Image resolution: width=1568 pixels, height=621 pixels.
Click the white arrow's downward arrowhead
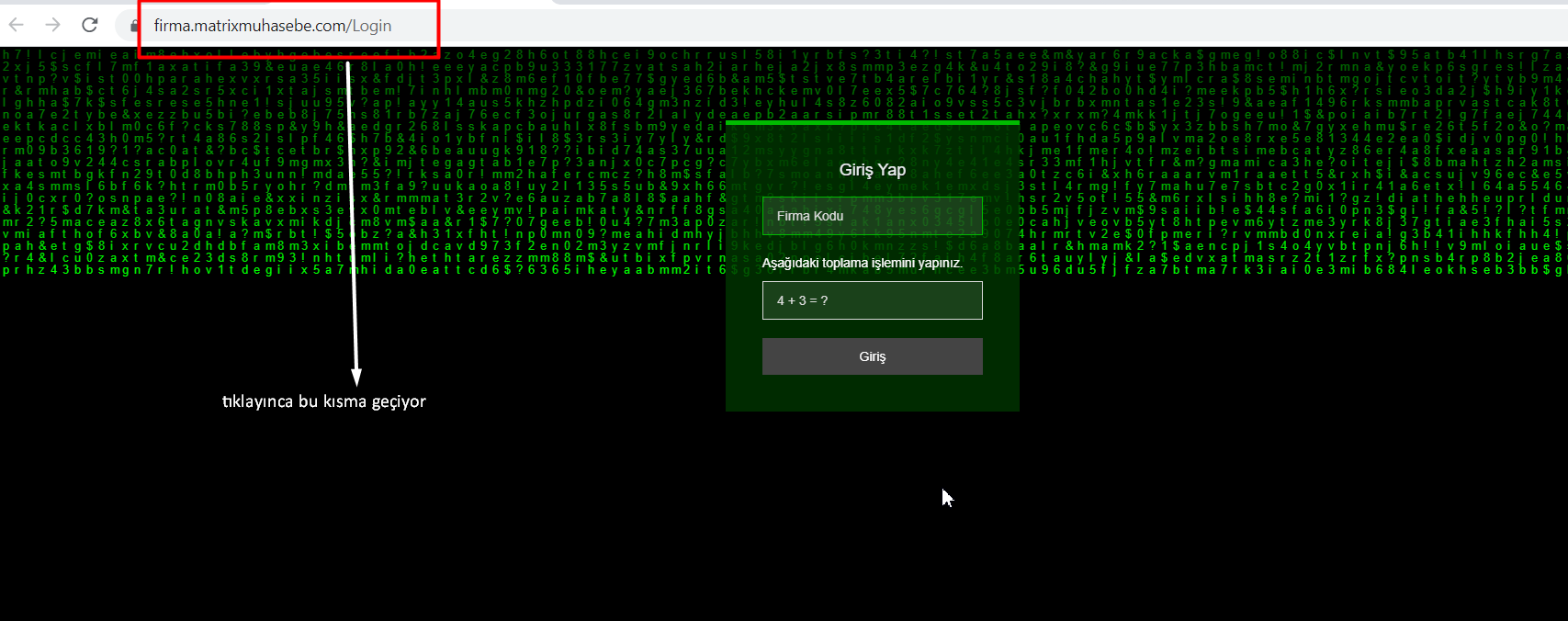click(356, 376)
